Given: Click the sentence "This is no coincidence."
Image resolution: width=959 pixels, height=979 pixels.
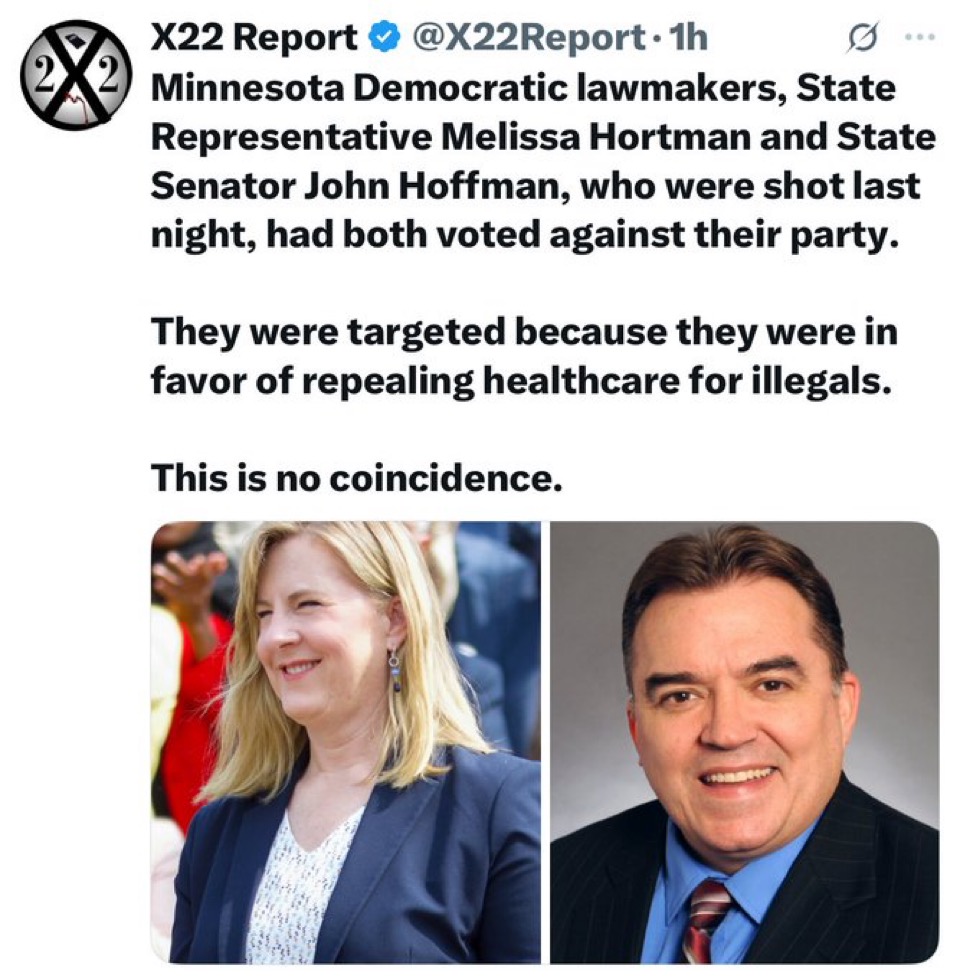Looking at the screenshot, I should pyautogui.click(x=357, y=478).
